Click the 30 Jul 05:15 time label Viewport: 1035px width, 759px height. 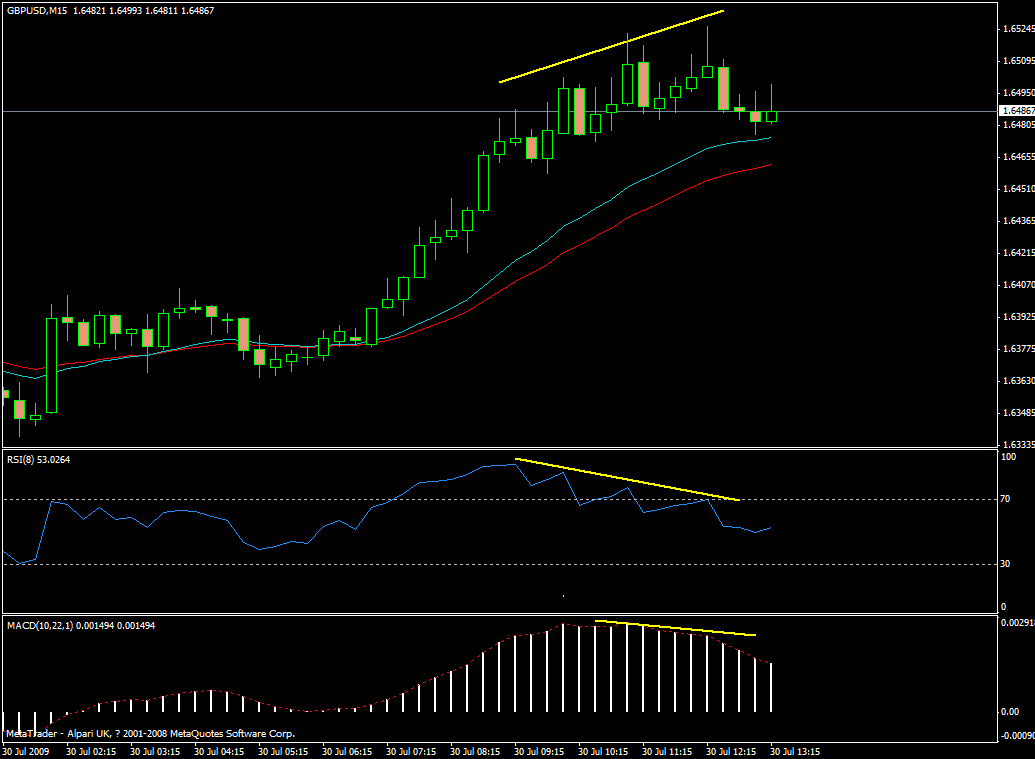pyautogui.click(x=283, y=752)
